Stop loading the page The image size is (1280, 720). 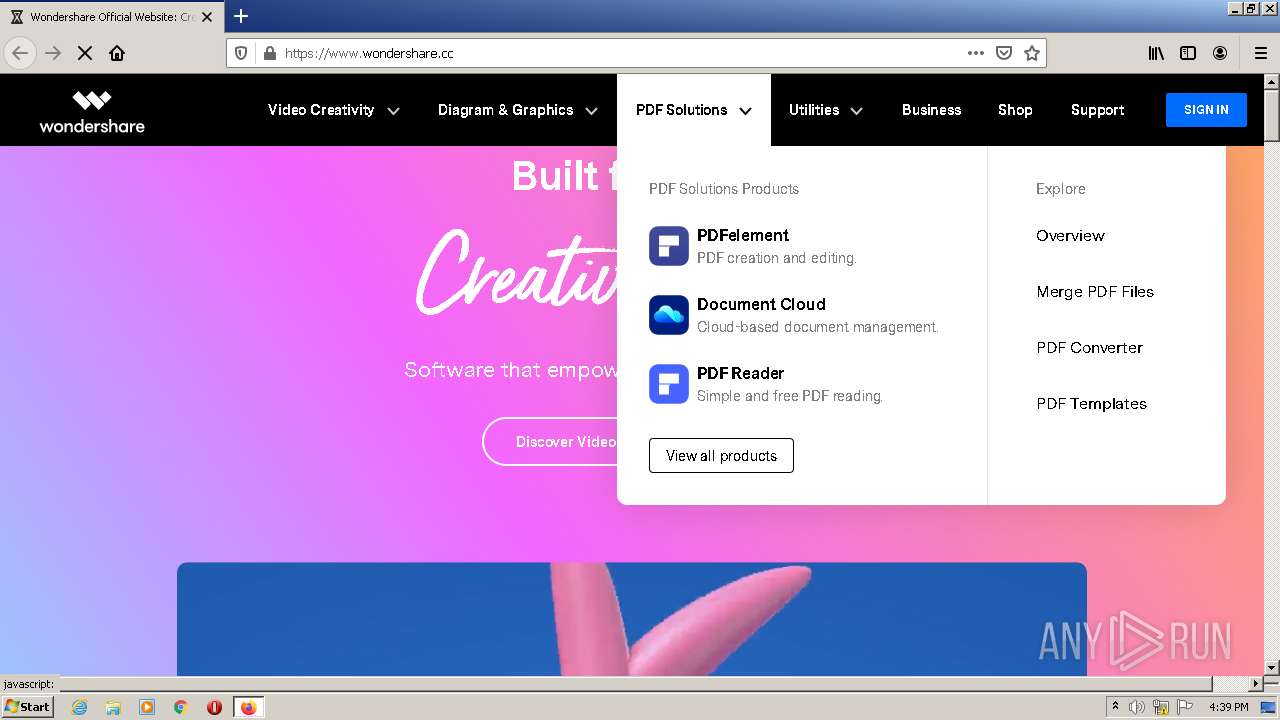coord(85,53)
